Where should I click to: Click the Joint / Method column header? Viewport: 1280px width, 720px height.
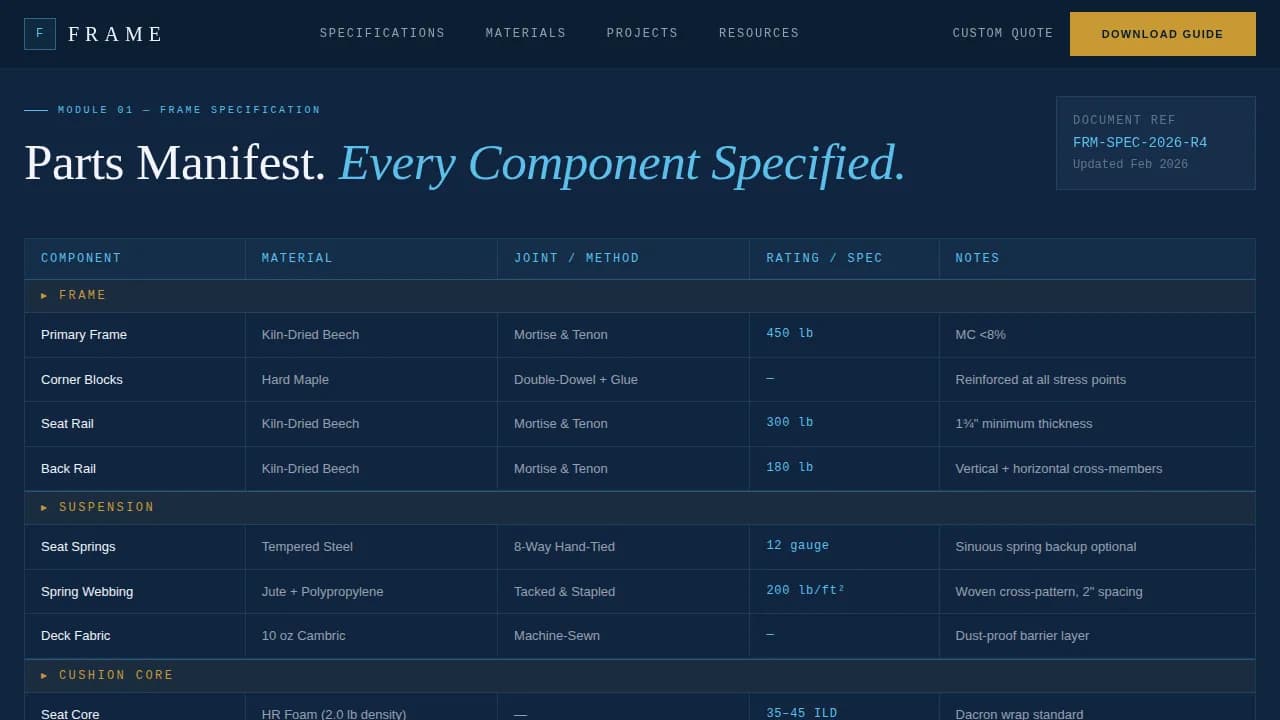pos(576,258)
